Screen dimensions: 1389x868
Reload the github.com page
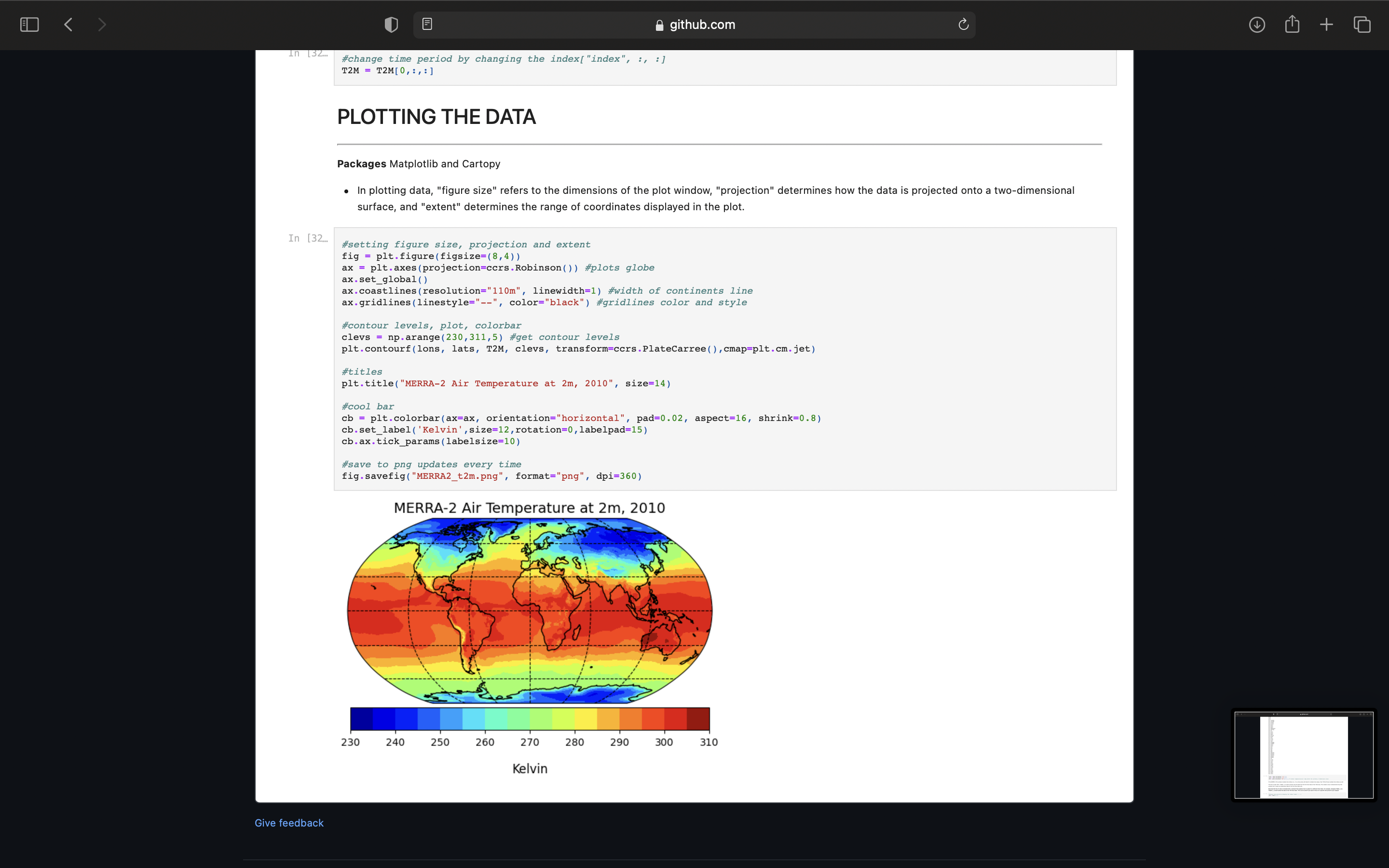click(963, 24)
